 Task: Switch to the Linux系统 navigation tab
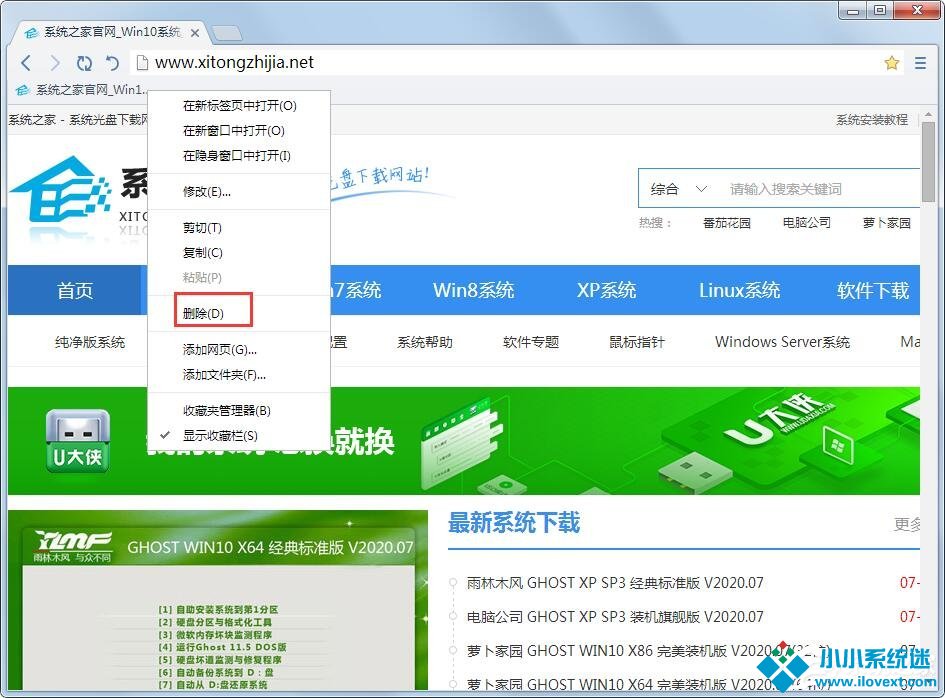tap(739, 291)
